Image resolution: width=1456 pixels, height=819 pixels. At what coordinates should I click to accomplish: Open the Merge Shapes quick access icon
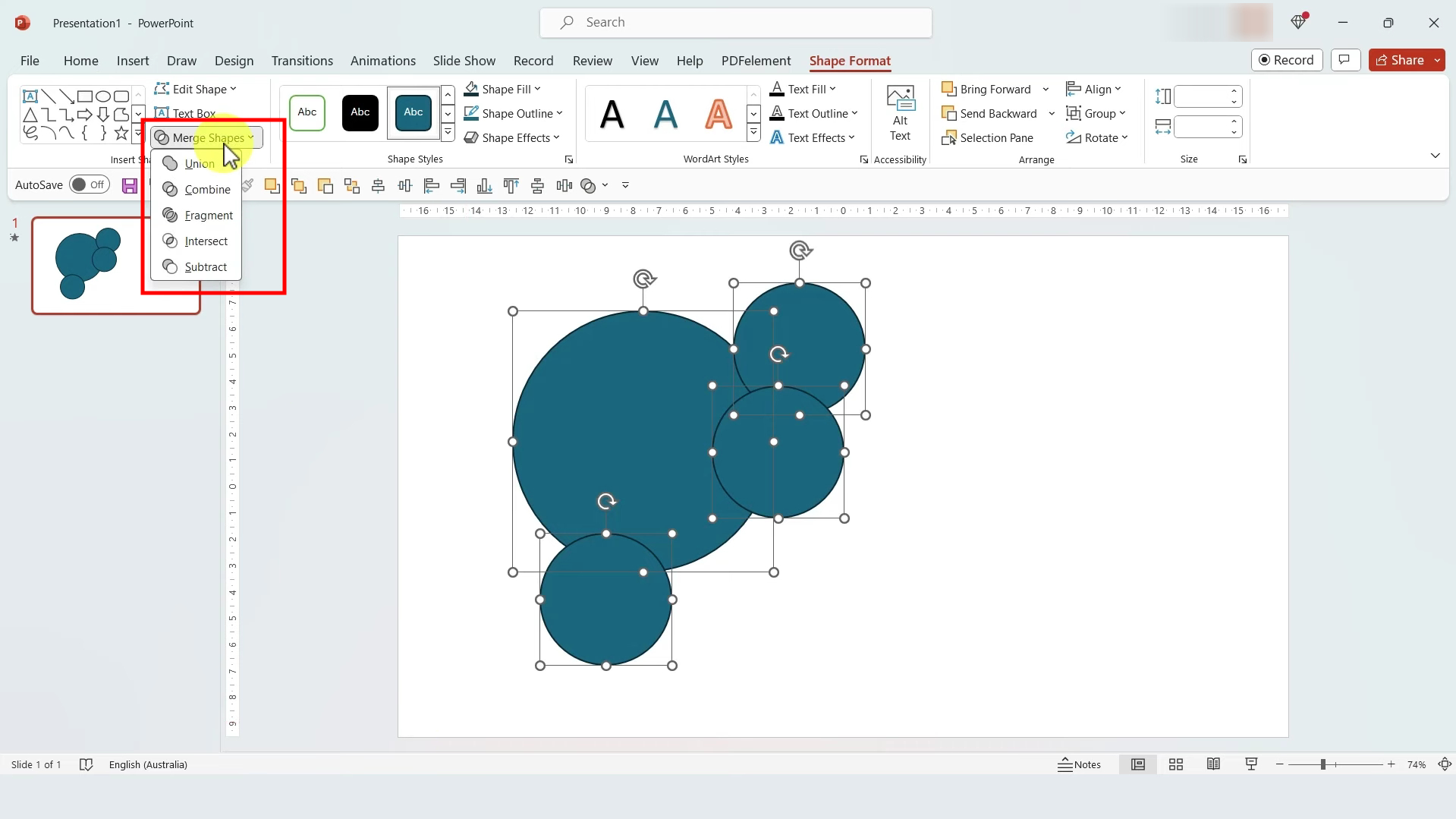tap(588, 185)
